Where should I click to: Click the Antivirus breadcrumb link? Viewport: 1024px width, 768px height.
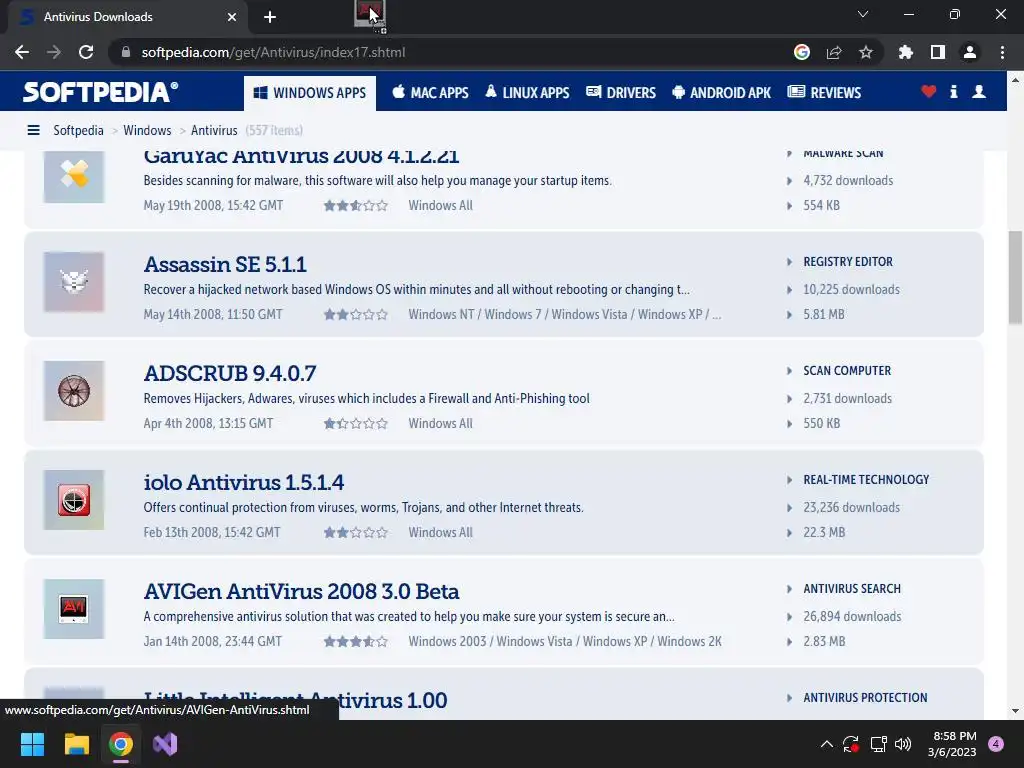point(214,131)
